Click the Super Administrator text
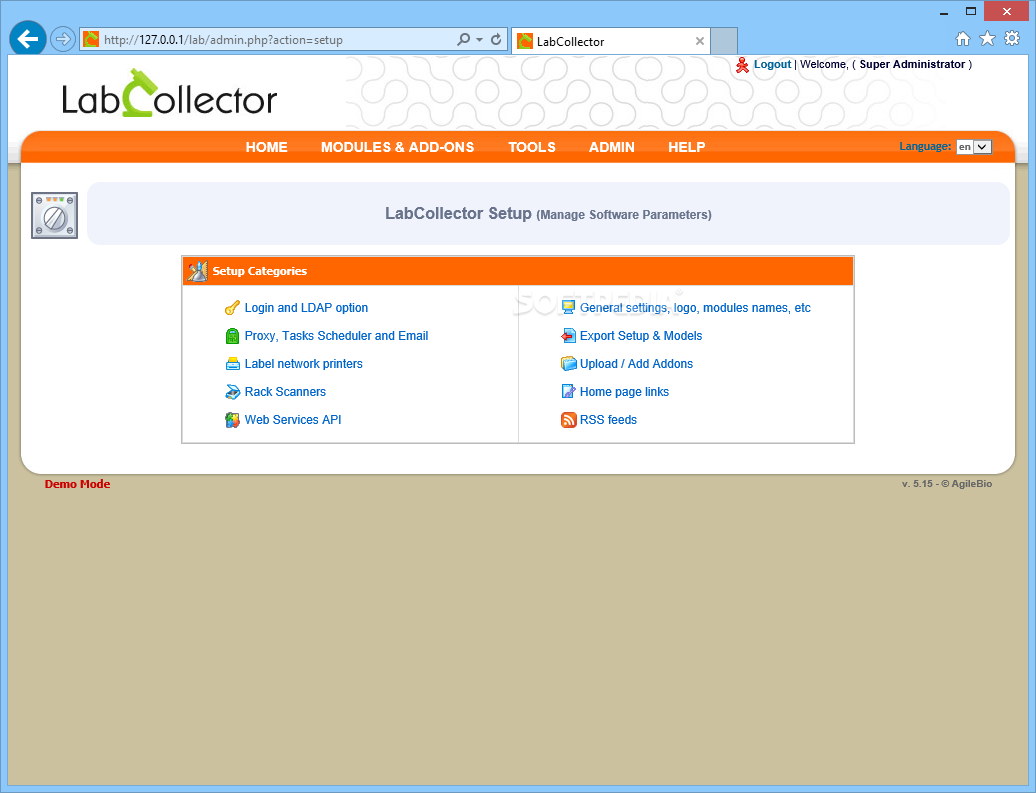 912,64
